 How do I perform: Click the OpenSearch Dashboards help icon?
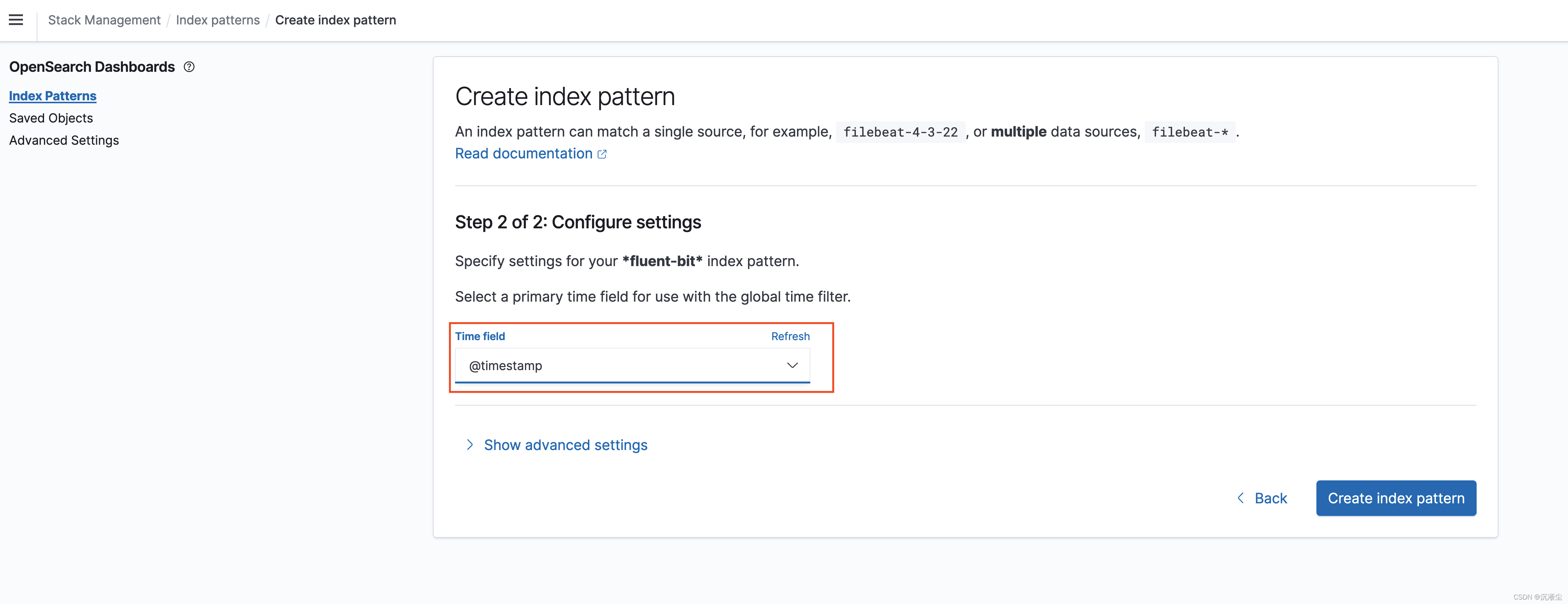pos(189,66)
